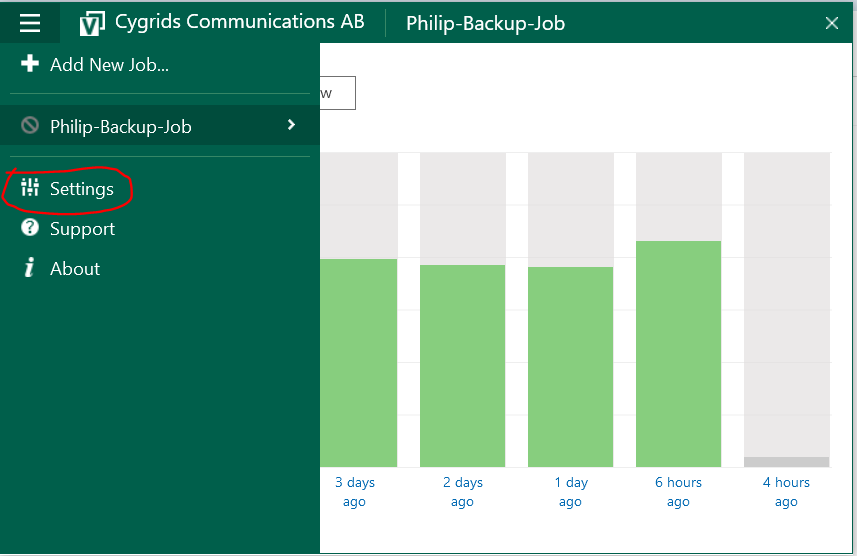Click the "2 days ago" label link
The height and width of the screenshot is (556, 857).
pos(462,492)
